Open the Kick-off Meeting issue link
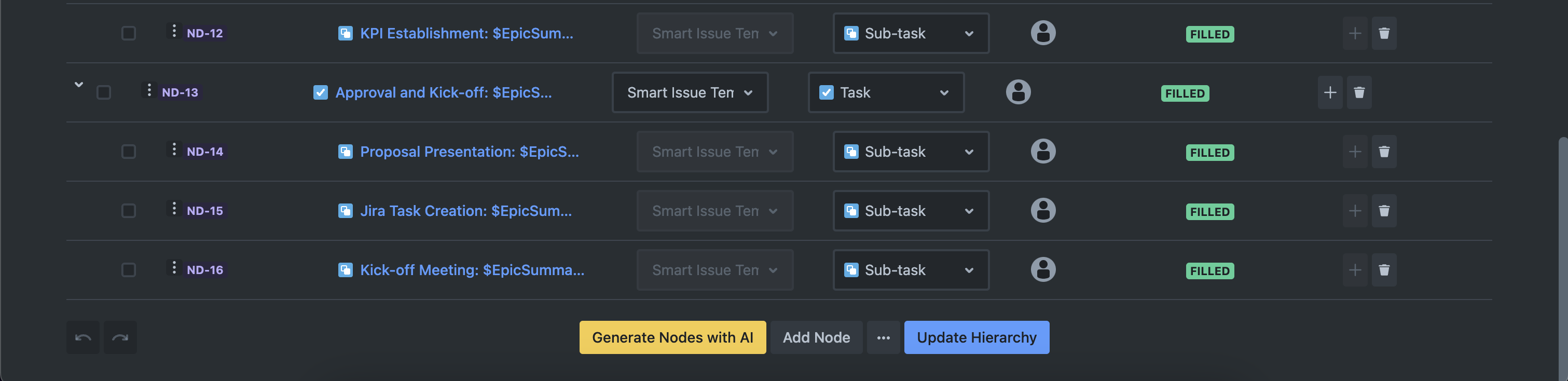Screen dimensions: 1568x381 (472, 269)
